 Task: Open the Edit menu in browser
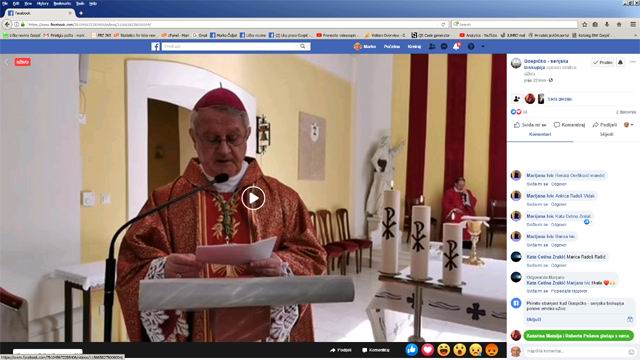point(16,3)
